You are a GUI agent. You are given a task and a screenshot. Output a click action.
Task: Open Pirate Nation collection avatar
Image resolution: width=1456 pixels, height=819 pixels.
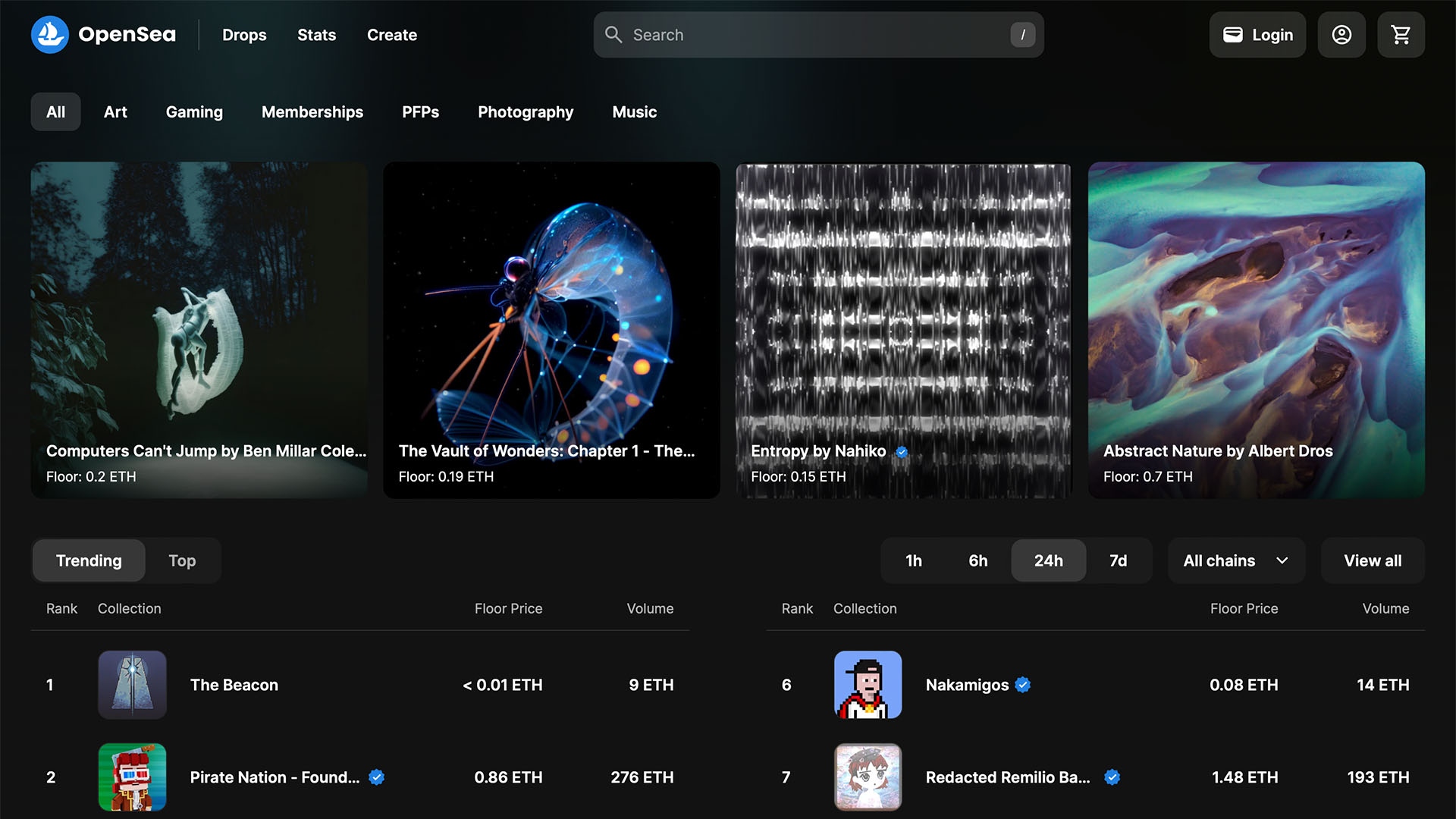coord(132,777)
